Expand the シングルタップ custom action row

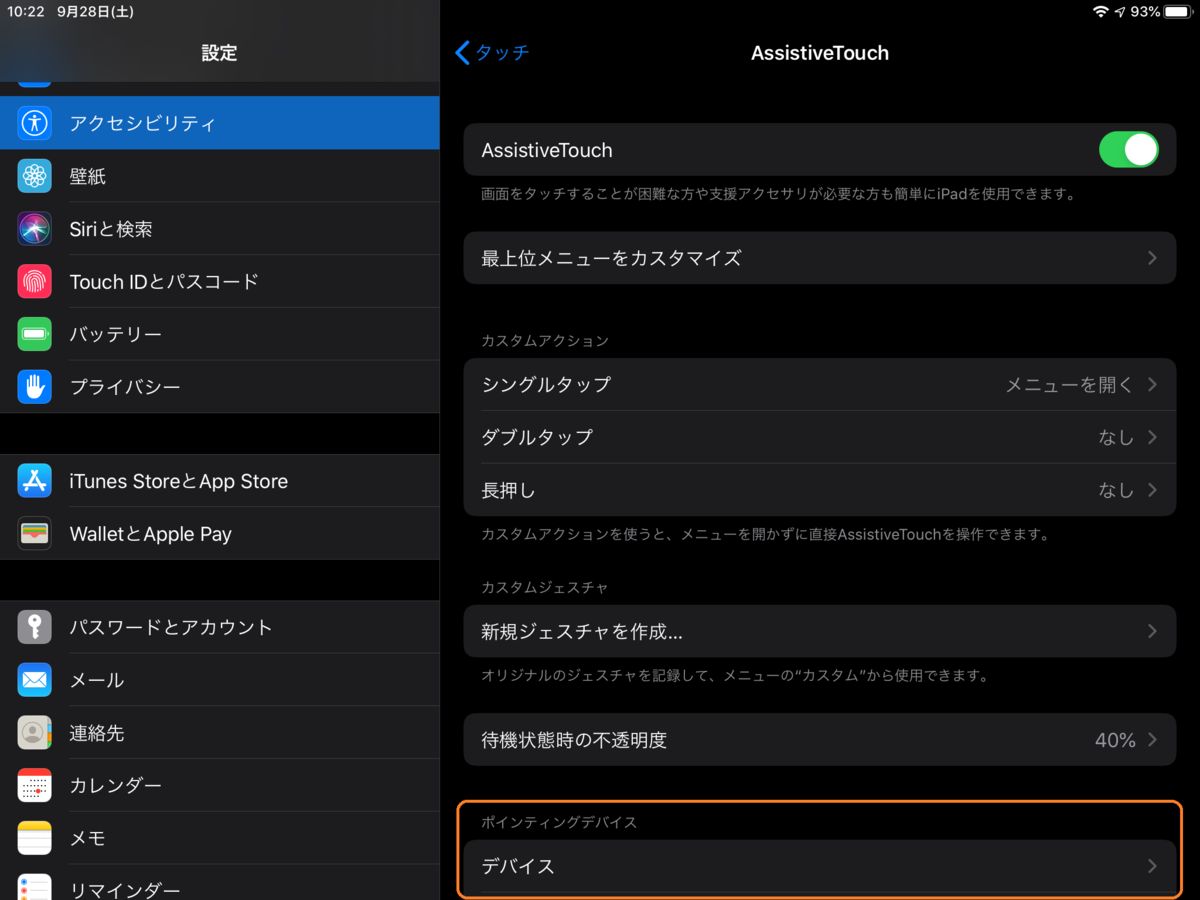click(820, 384)
